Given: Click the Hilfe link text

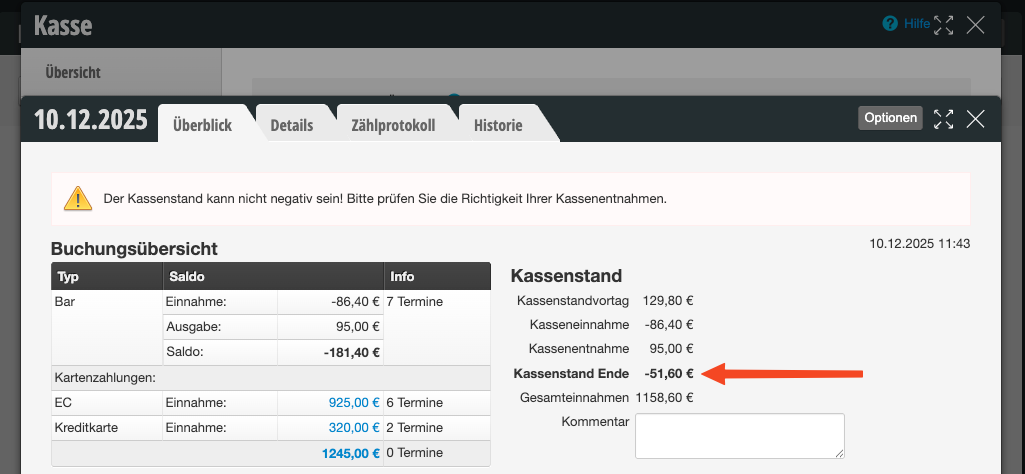Looking at the screenshot, I should (x=917, y=23).
